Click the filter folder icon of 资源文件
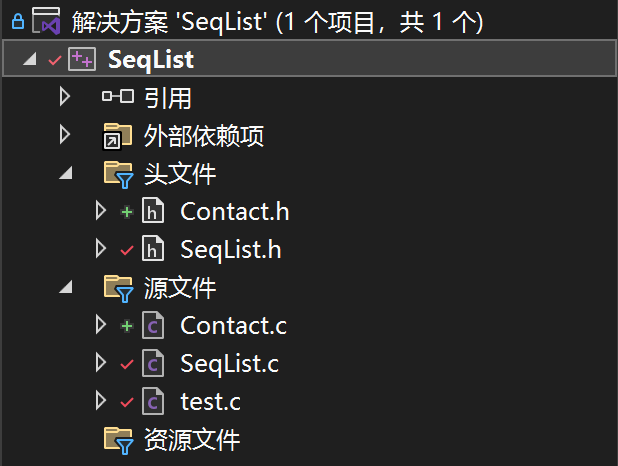This screenshot has height=466, width=618. tap(118, 440)
